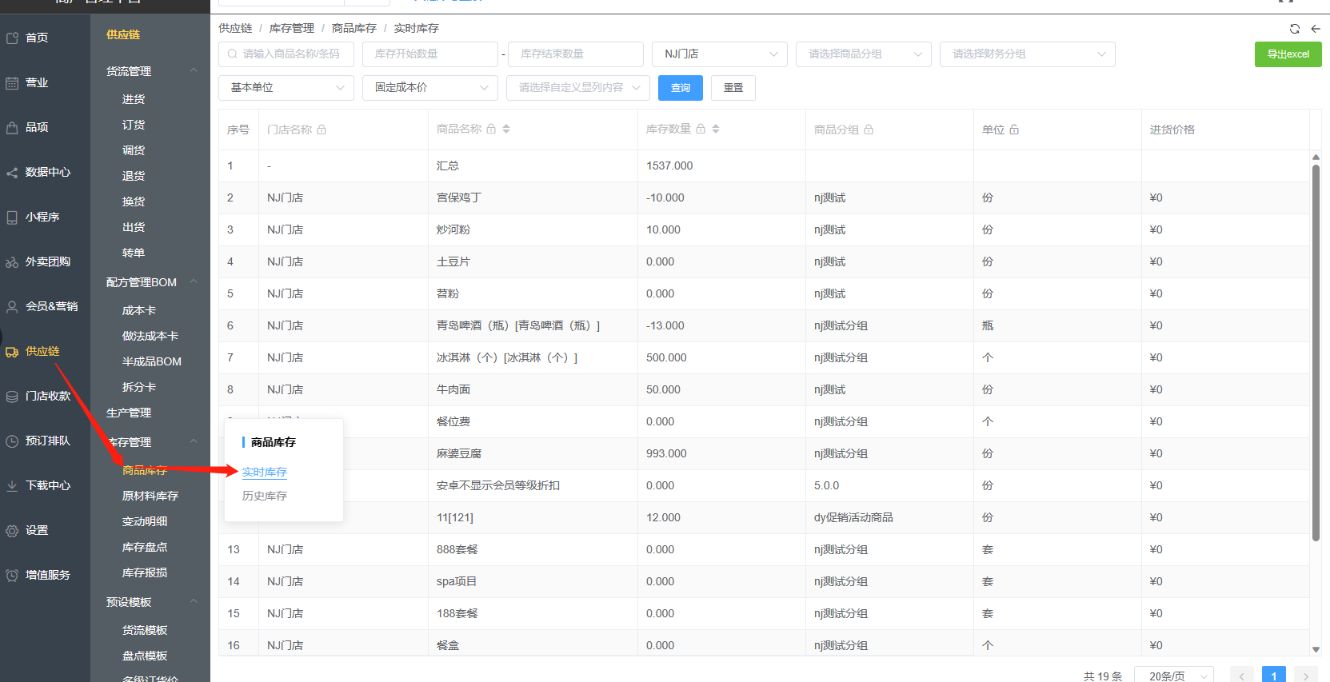The image size is (1330, 682).
Task: Click the back arrow icon at top right
Action: tap(1315, 29)
